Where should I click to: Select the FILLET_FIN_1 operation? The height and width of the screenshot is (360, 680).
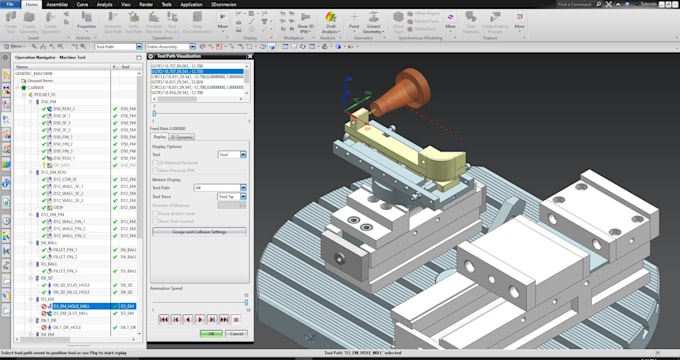pyautogui.click(x=65, y=250)
